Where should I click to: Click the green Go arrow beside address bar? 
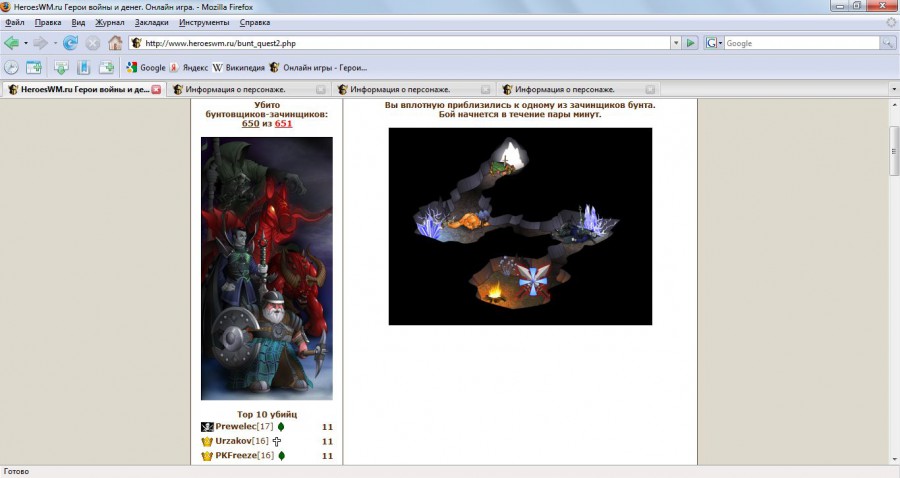(x=689, y=43)
